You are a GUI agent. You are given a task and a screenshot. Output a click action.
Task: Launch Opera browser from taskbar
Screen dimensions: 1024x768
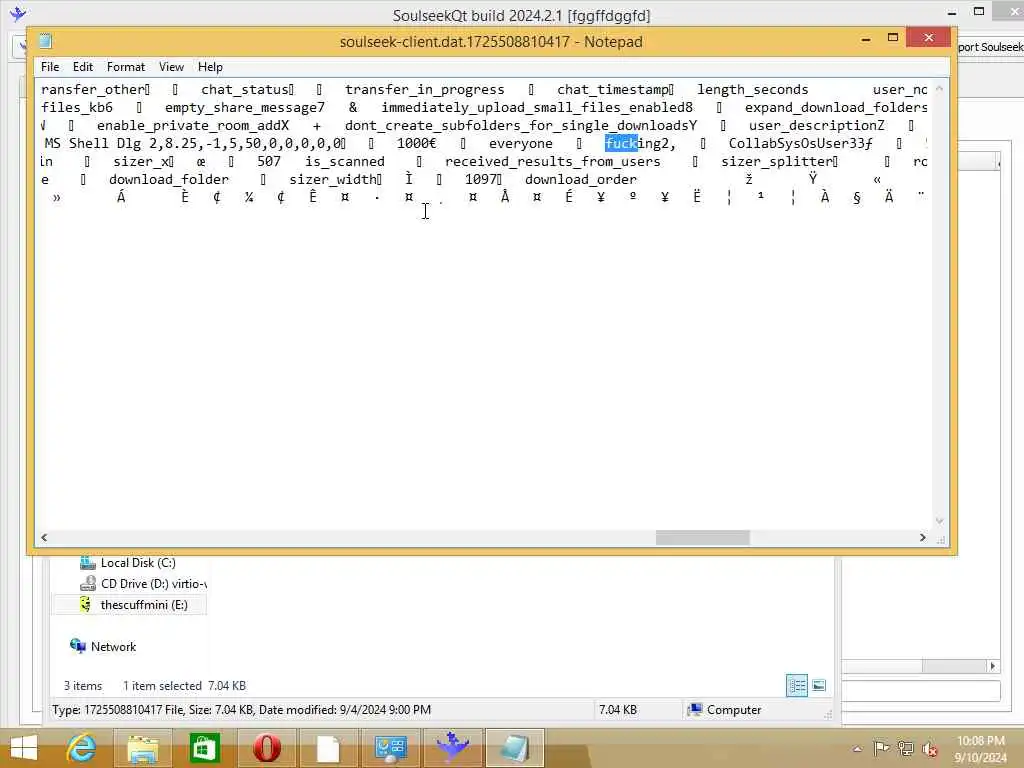click(266, 748)
